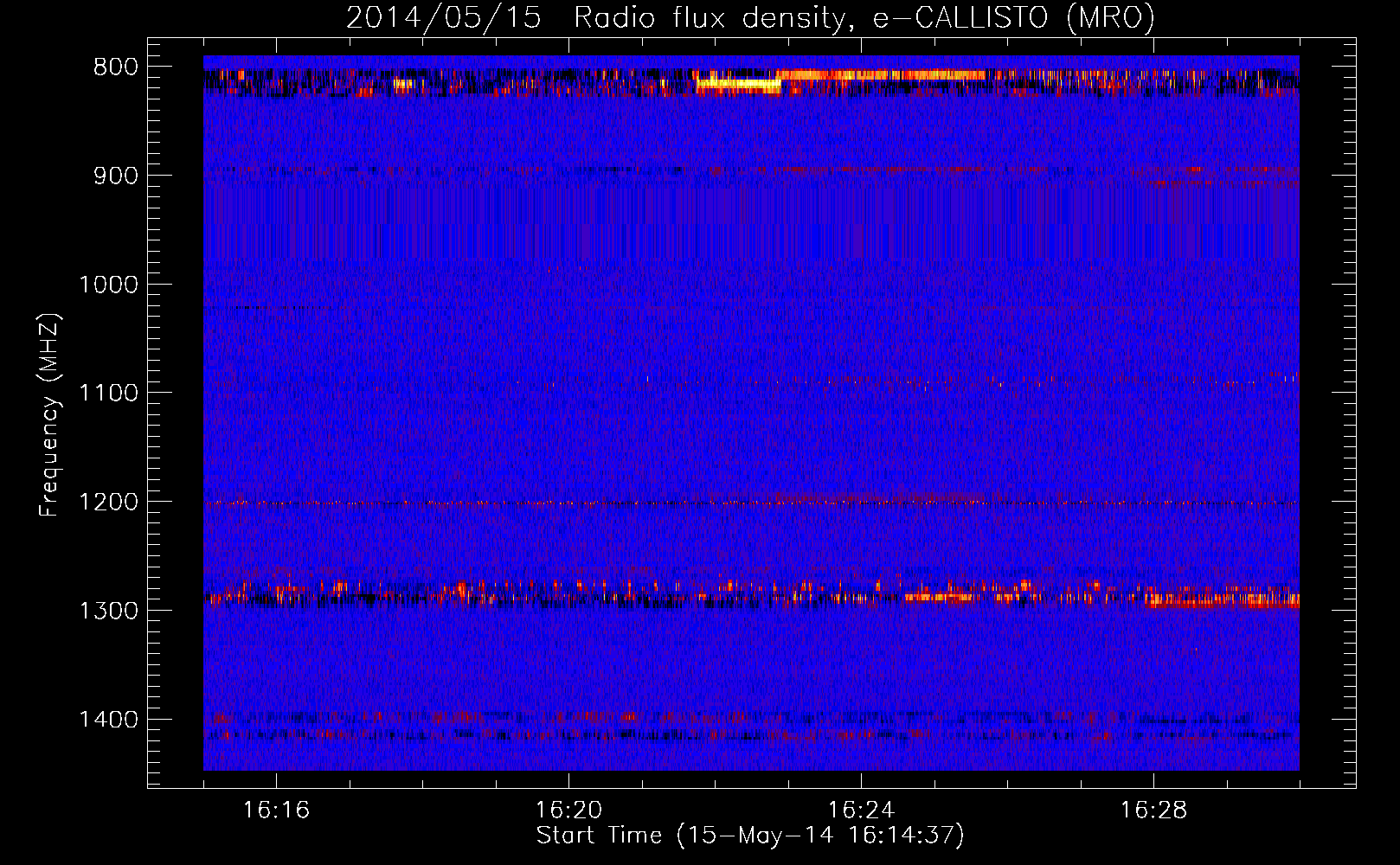Screen dimensions: 1400x865
Task: Click the 1100 frequency tick label
Action: click(x=108, y=394)
